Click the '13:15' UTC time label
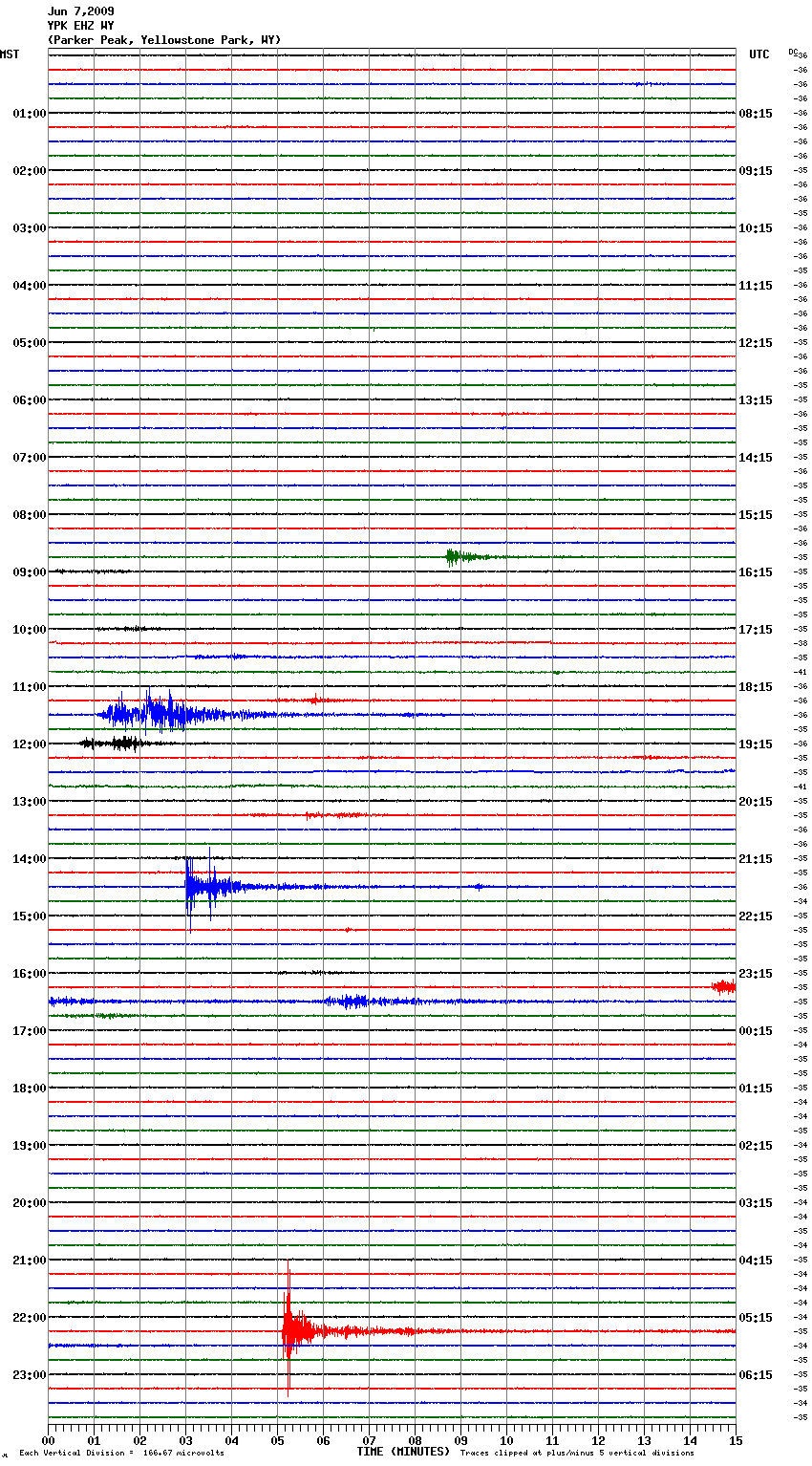 [756, 400]
